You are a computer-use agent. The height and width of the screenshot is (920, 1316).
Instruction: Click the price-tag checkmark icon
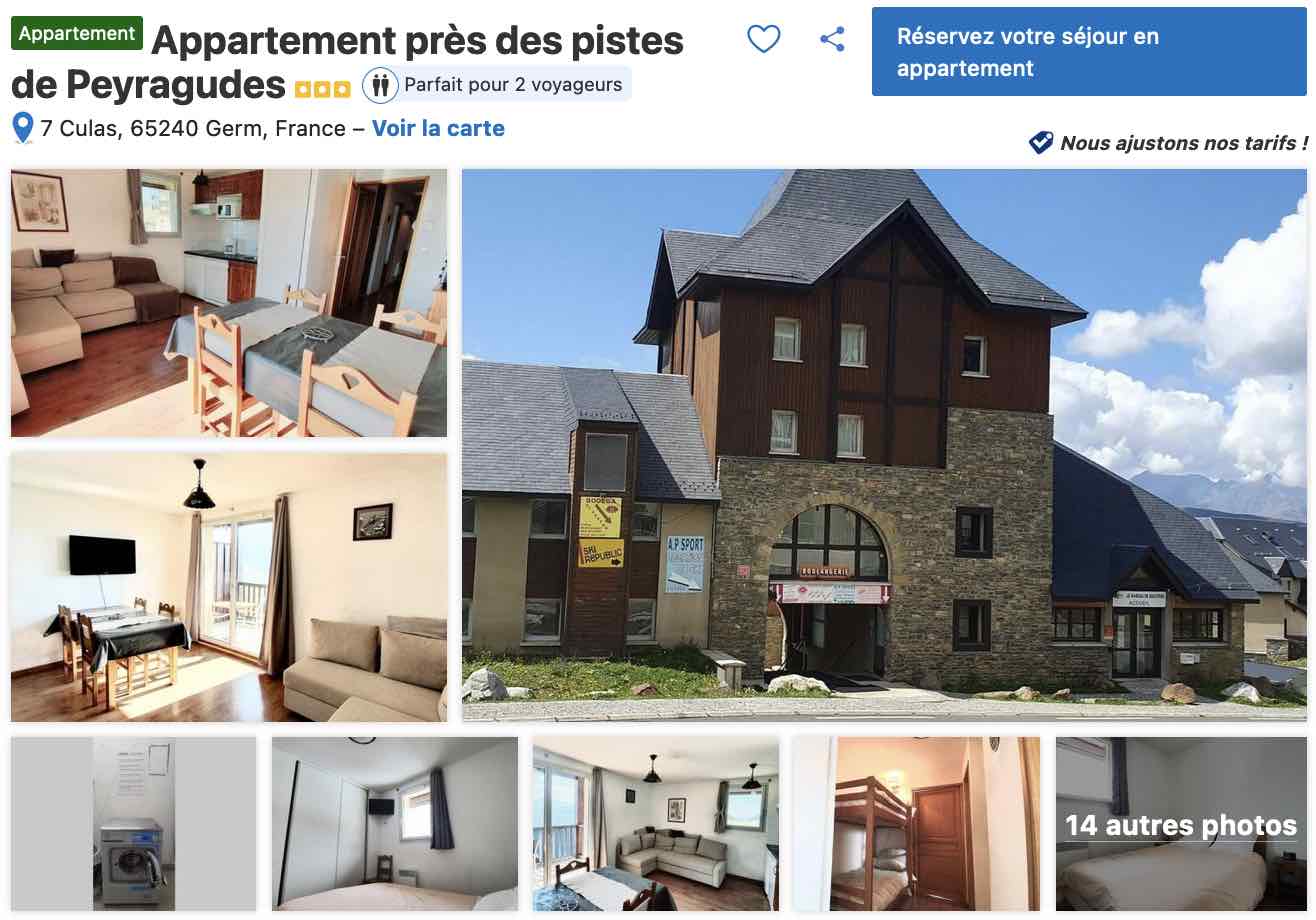point(1041,143)
